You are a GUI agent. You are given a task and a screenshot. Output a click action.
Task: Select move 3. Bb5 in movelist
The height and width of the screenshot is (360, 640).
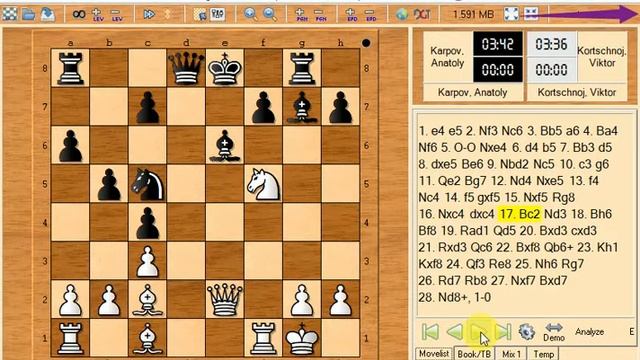(x=544, y=131)
